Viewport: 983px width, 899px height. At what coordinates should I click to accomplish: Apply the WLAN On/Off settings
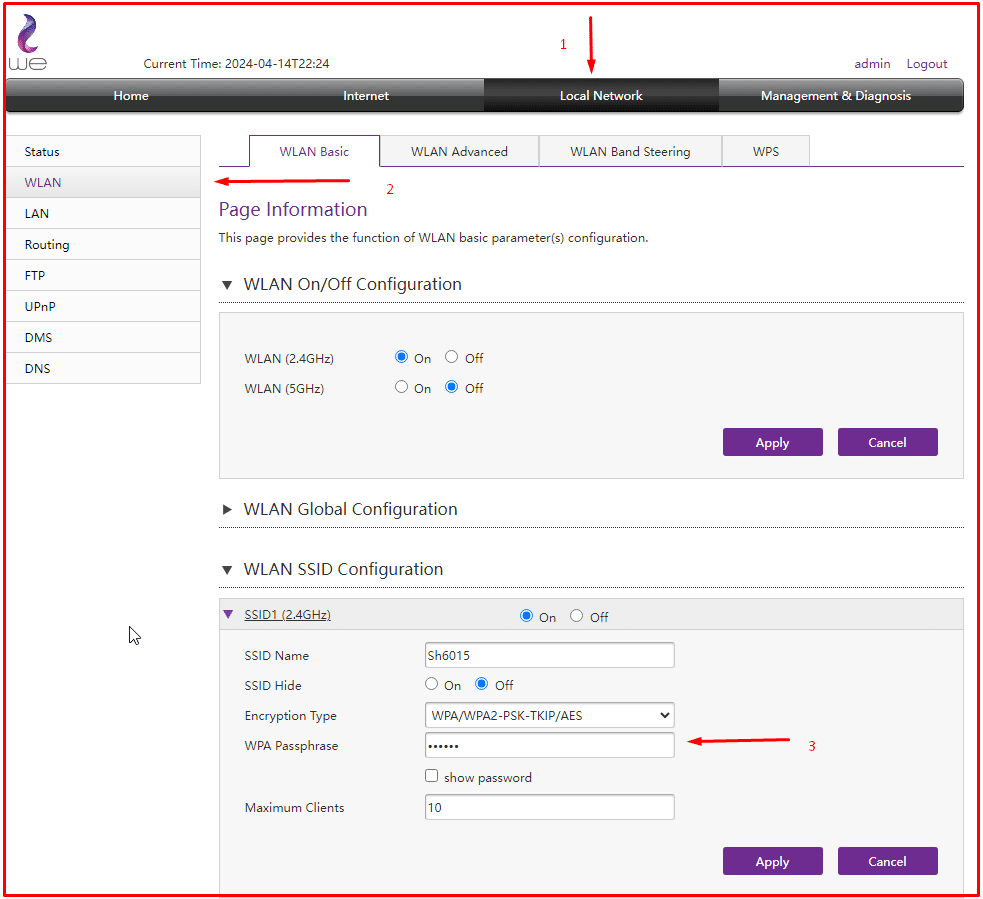(772, 442)
